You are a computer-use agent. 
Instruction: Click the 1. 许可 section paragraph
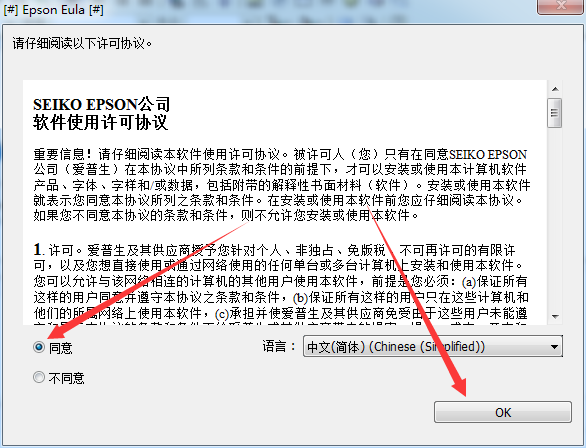coord(281,283)
